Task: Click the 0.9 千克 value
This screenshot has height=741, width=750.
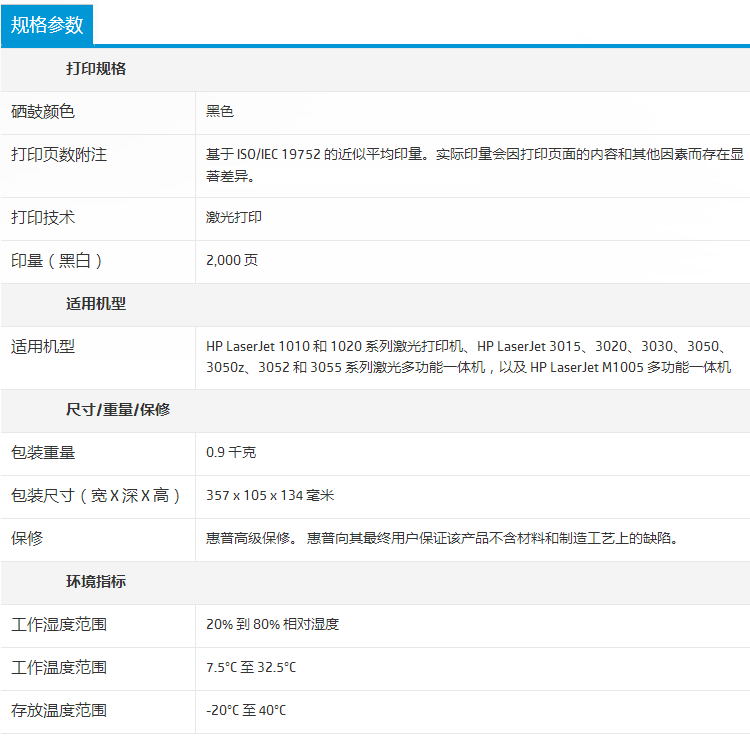Action: tap(231, 452)
